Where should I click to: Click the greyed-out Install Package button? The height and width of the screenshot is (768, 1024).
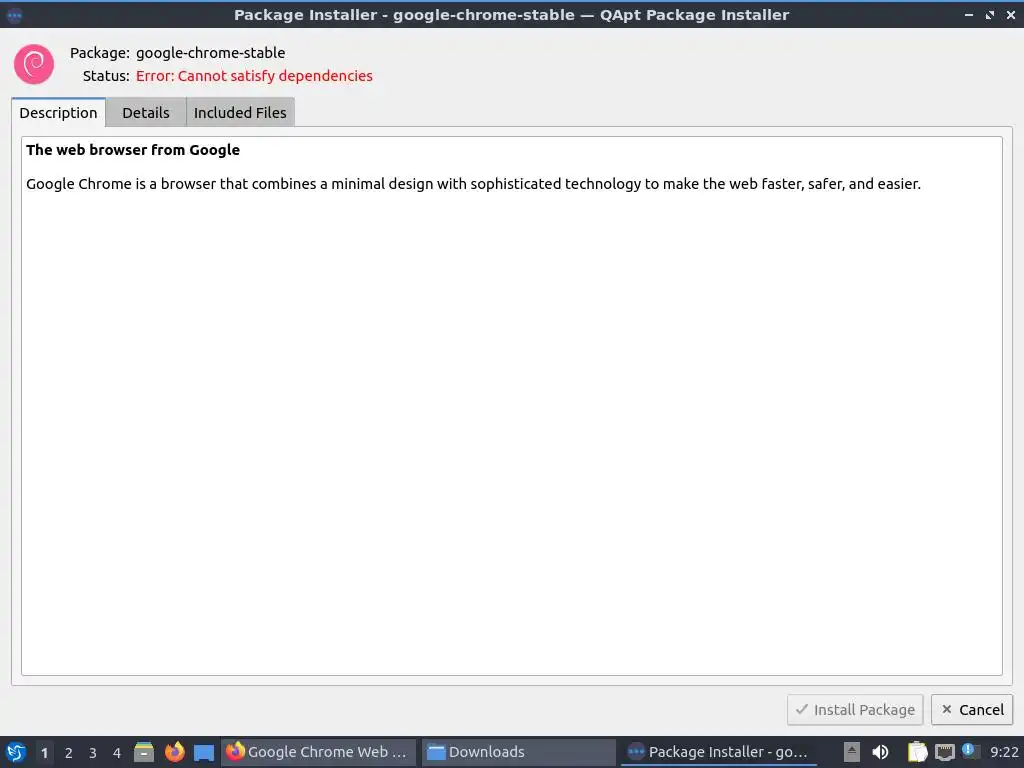point(855,710)
